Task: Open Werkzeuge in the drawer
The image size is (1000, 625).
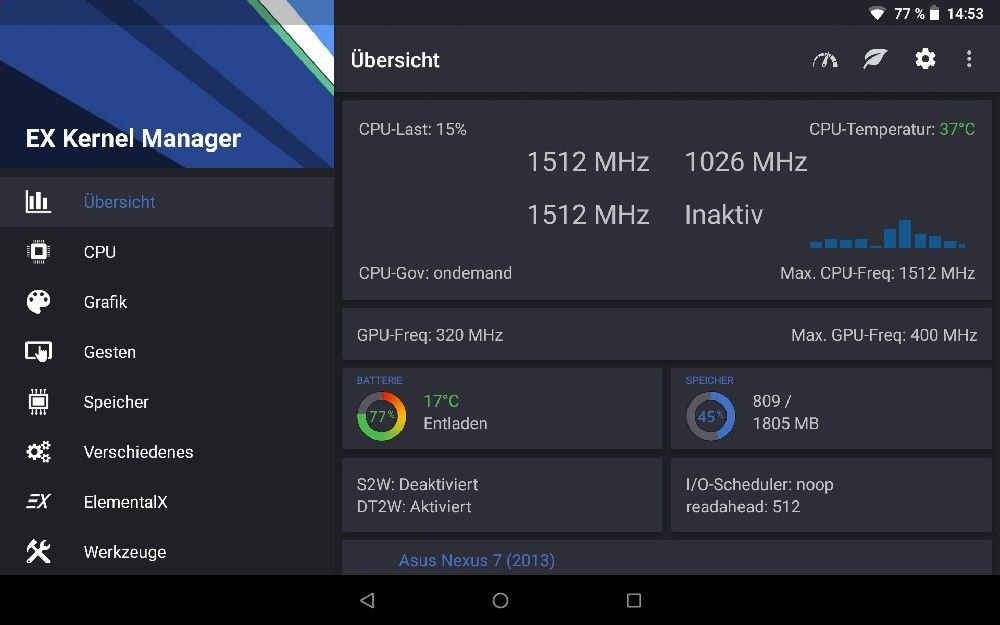Action: point(167,552)
